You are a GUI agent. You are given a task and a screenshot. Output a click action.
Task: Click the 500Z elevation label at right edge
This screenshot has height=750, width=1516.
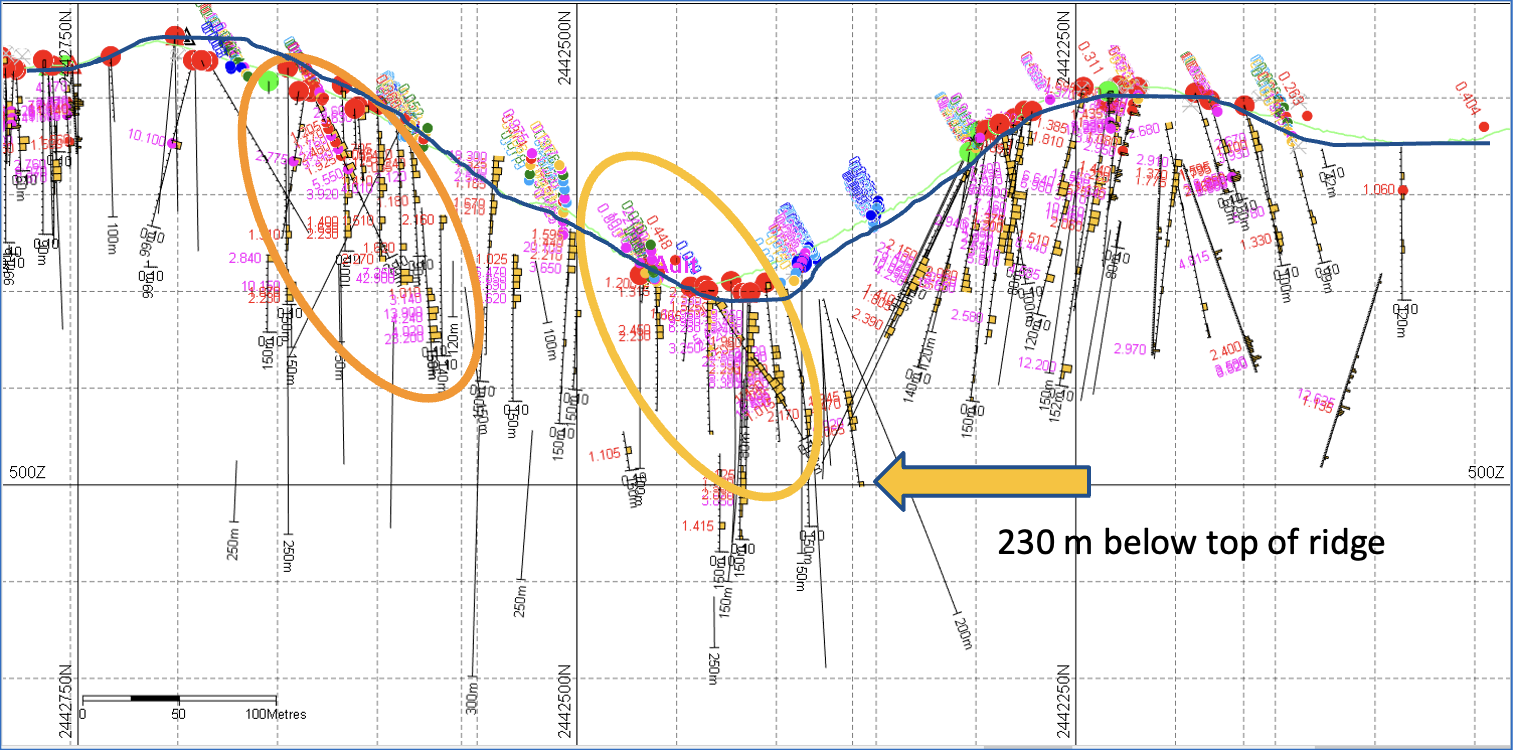pyautogui.click(x=1488, y=472)
